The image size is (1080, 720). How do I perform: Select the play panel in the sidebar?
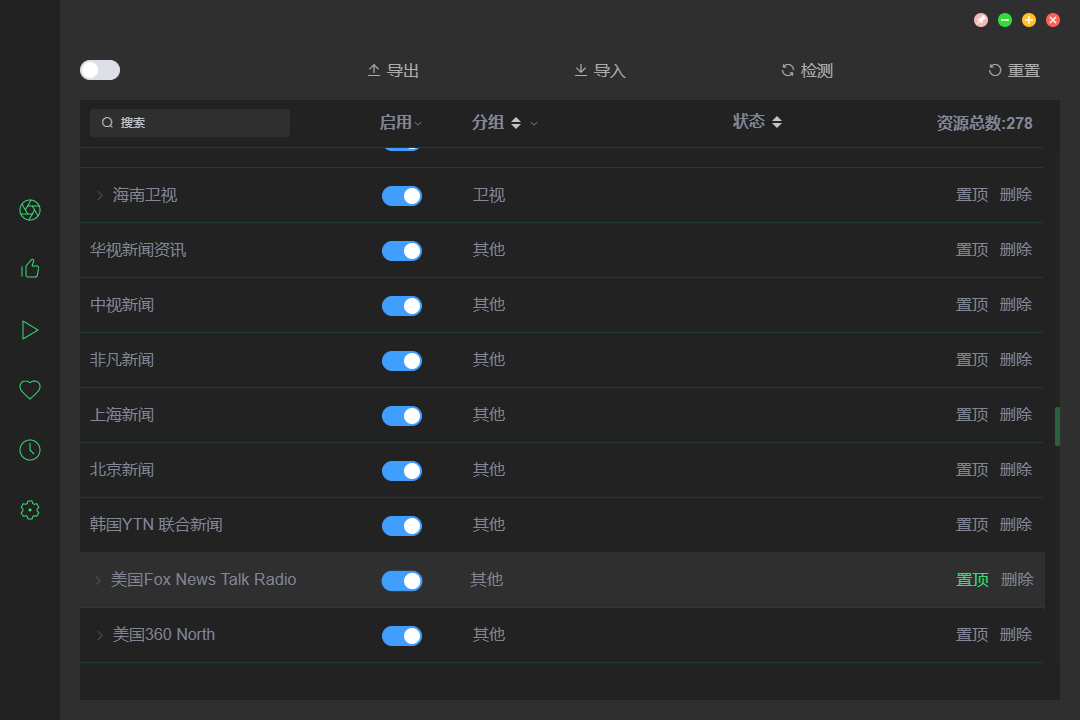tap(29, 329)
